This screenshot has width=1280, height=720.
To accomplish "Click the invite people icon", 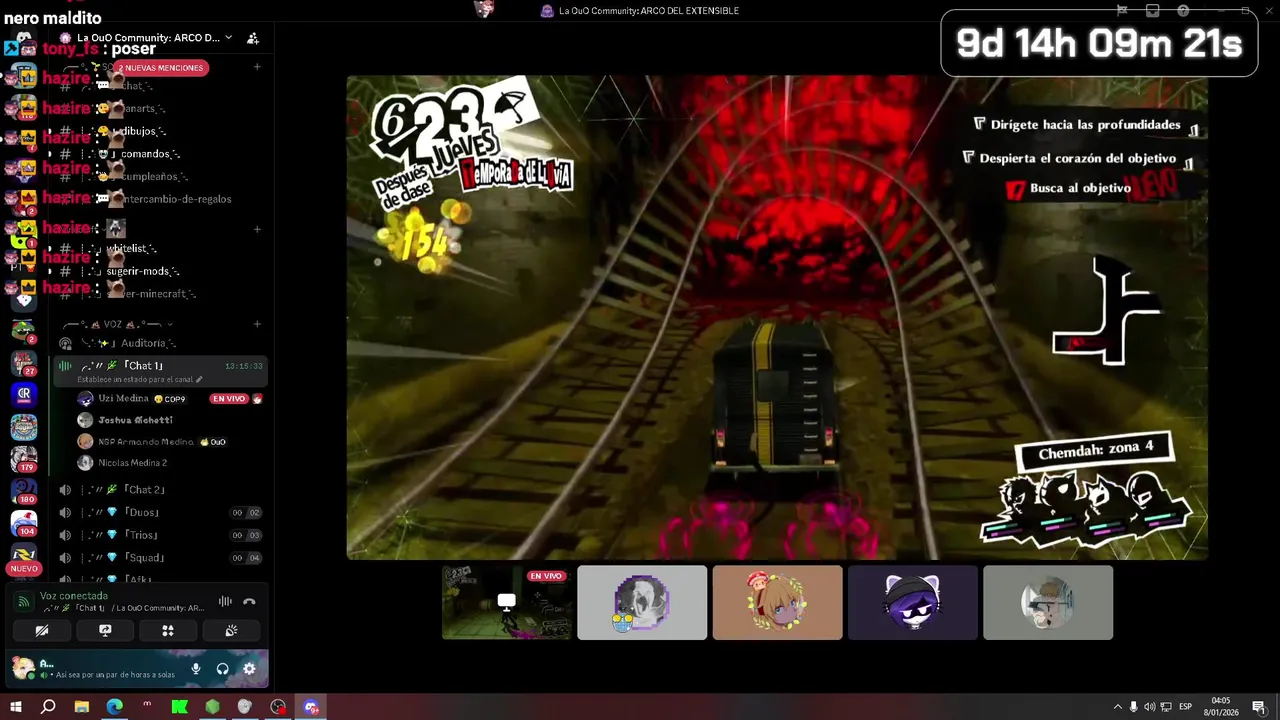I will pos(253,38).
